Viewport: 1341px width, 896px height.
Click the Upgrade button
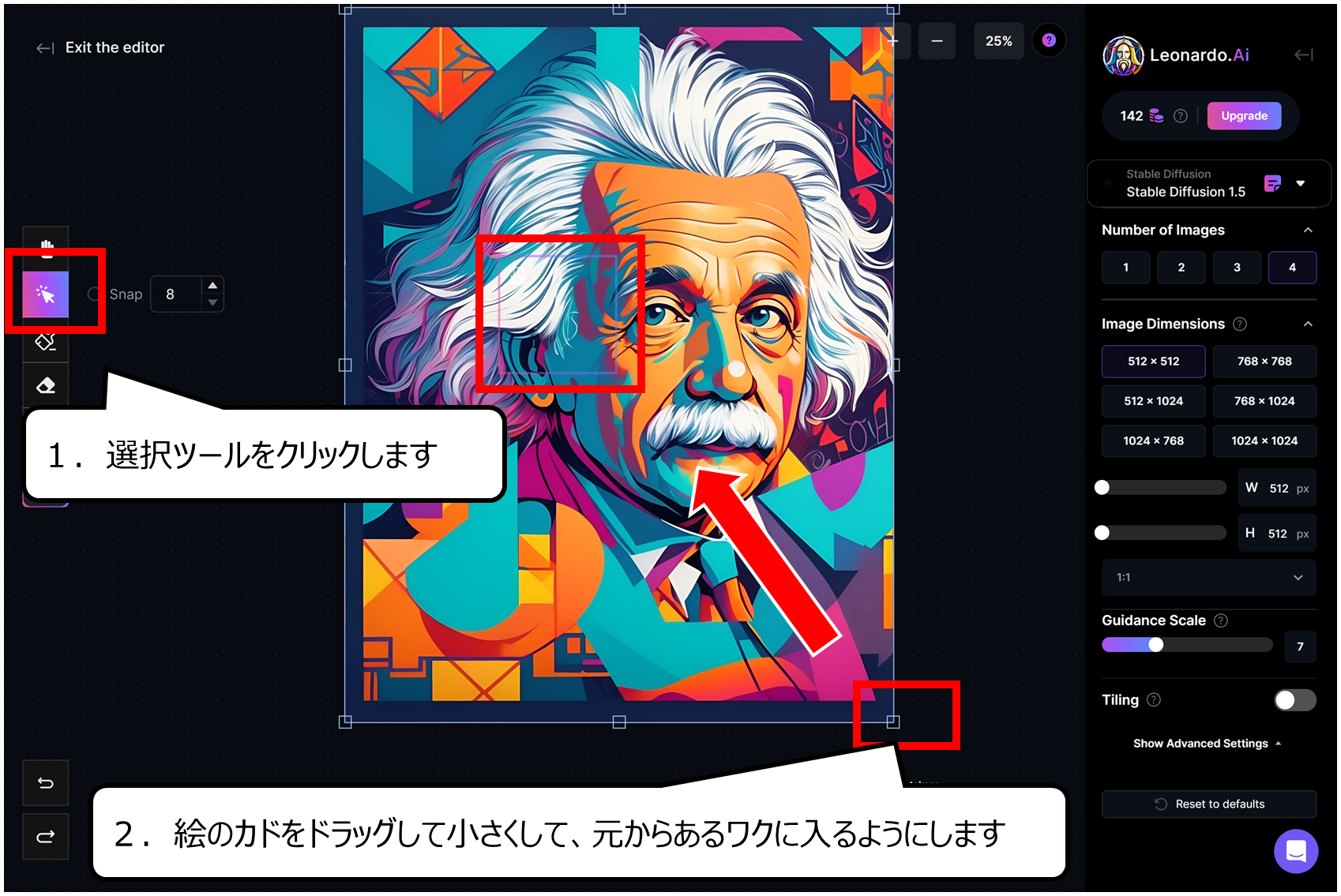pos(1245,116)
